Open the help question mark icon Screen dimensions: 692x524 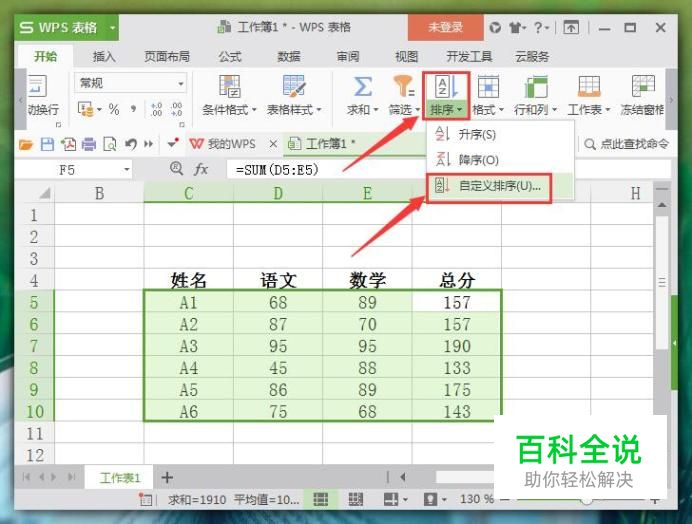[538, 28]
